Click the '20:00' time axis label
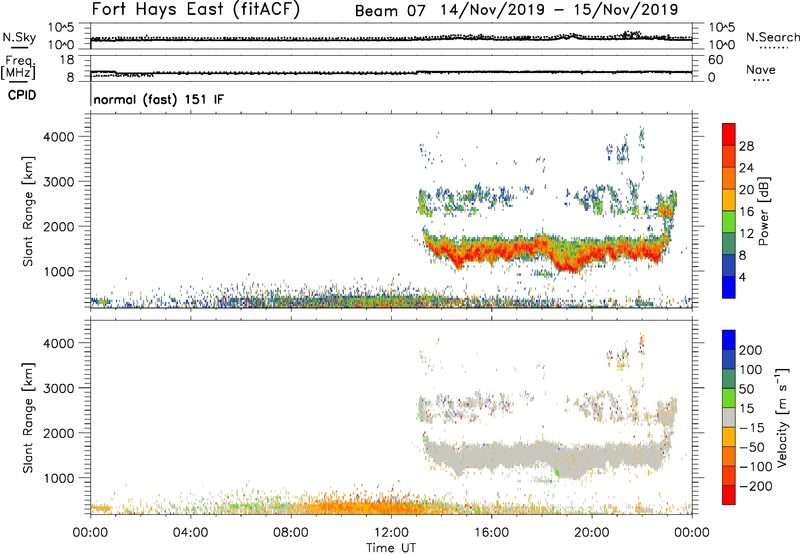The width and height of the screenshot is (800, 554). coord(591,533)
